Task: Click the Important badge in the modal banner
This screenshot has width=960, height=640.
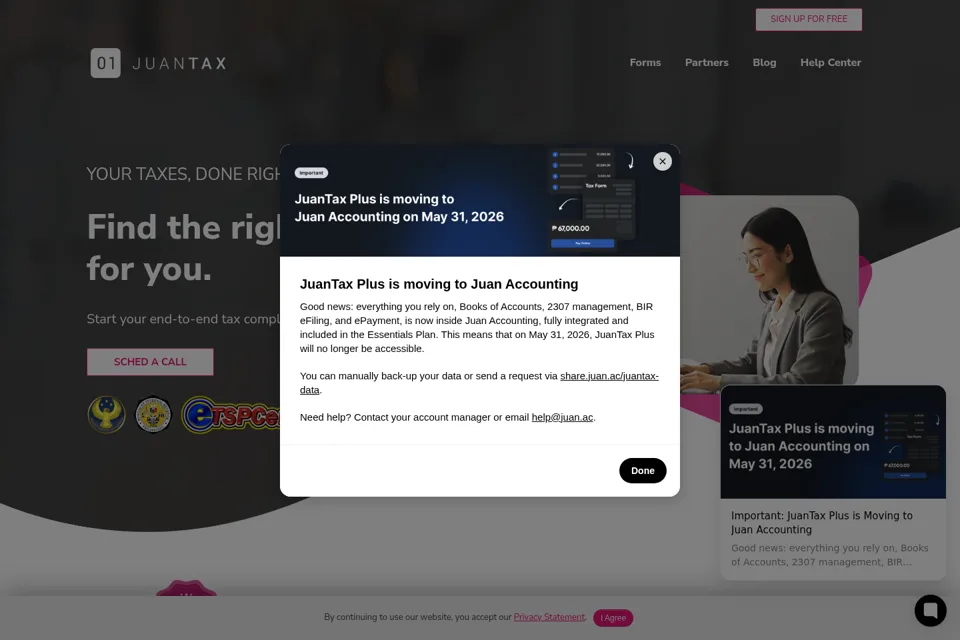Action: coord(311,173)
